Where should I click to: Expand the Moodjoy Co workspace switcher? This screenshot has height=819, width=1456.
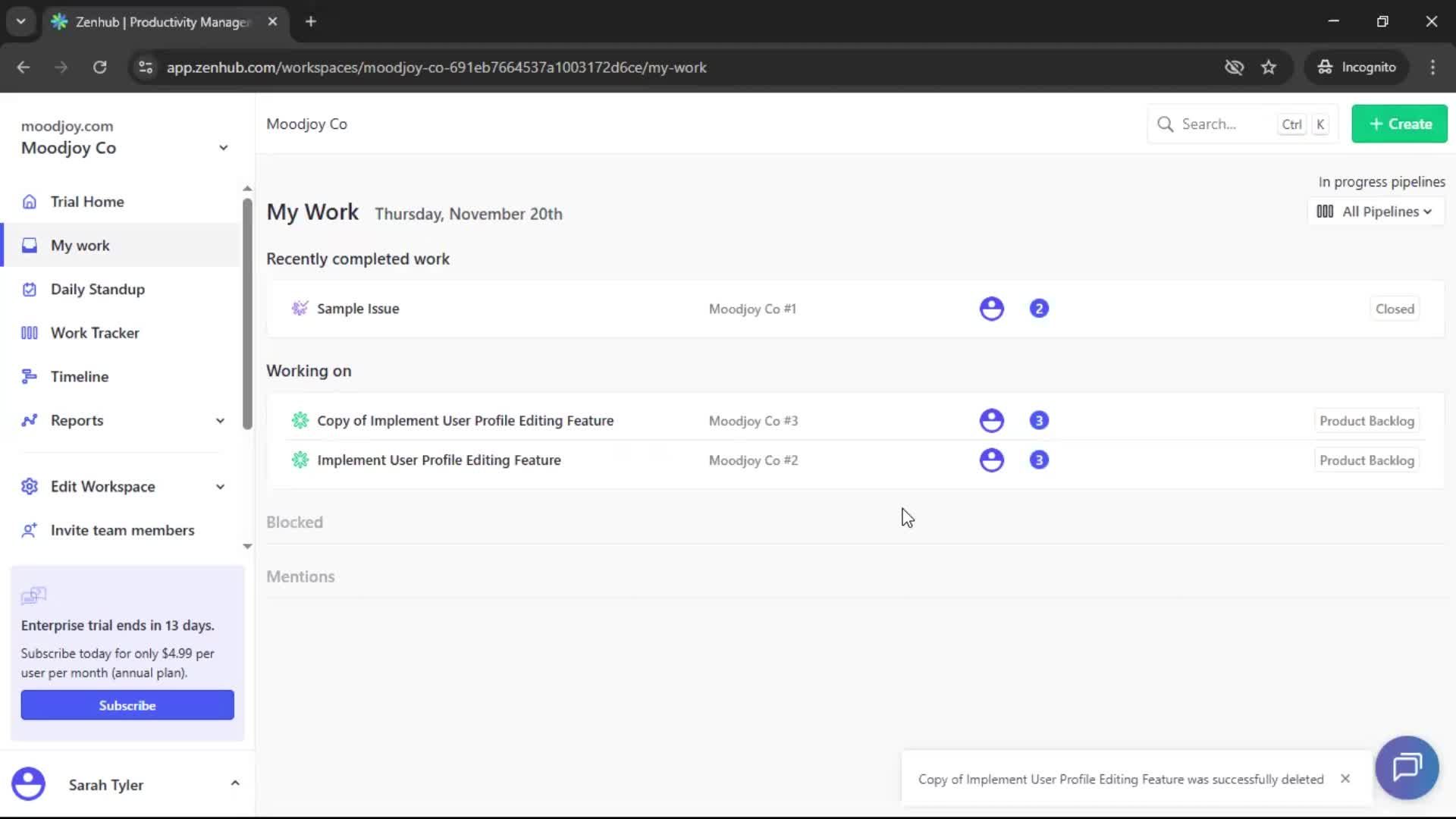(x=222, y=148)
